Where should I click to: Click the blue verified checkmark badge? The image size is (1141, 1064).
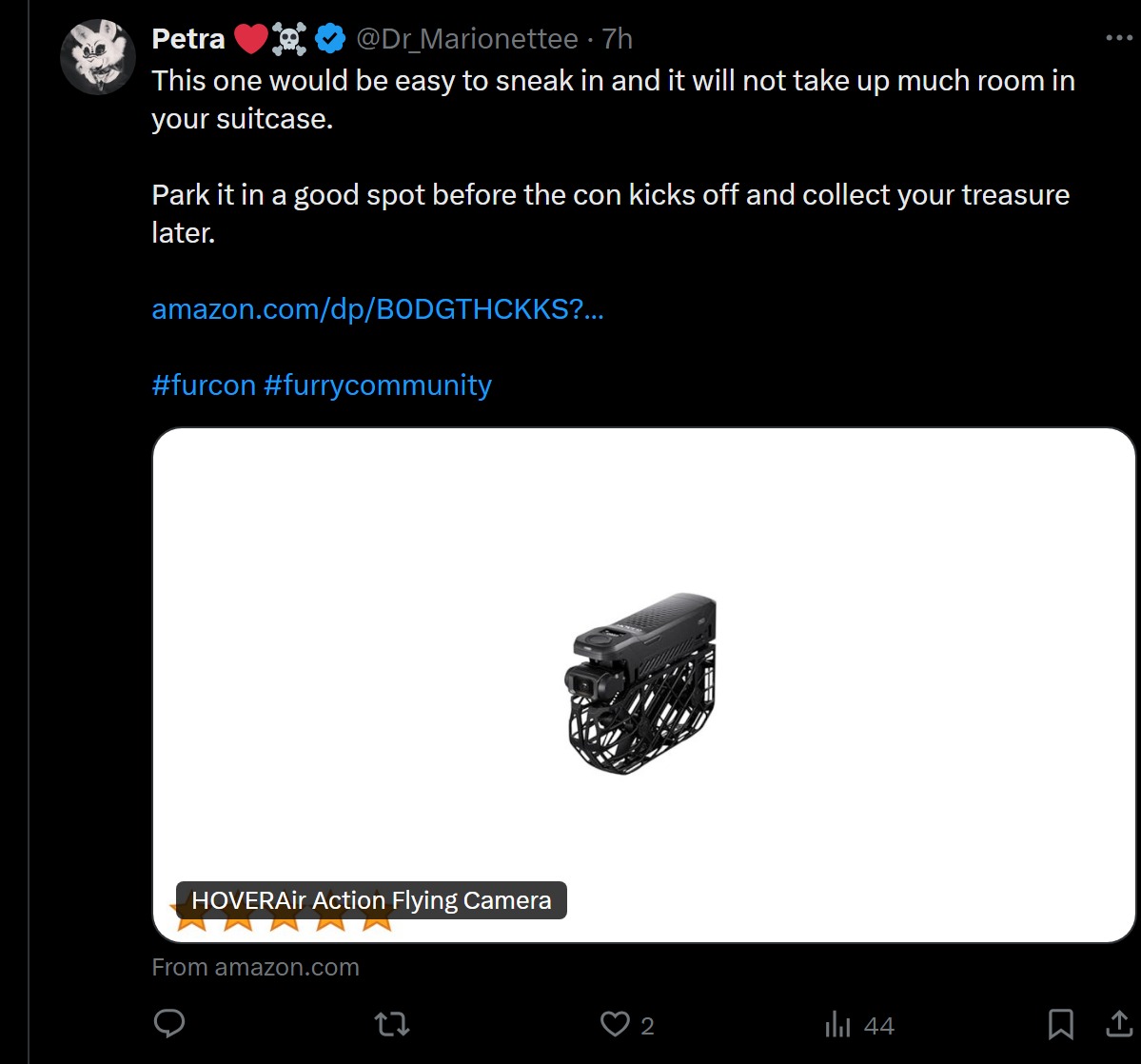[329, 39]
